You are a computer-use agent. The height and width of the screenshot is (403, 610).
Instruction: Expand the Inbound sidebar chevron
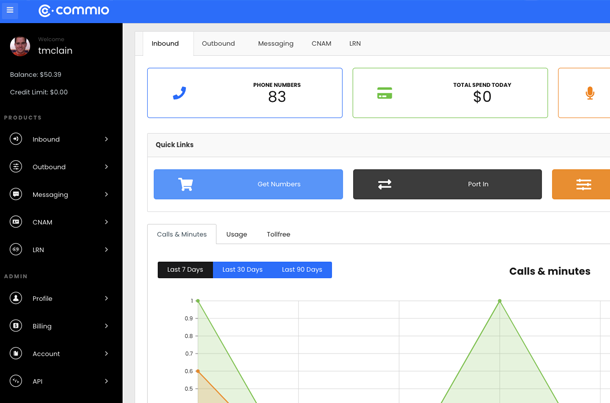point(106,139)
